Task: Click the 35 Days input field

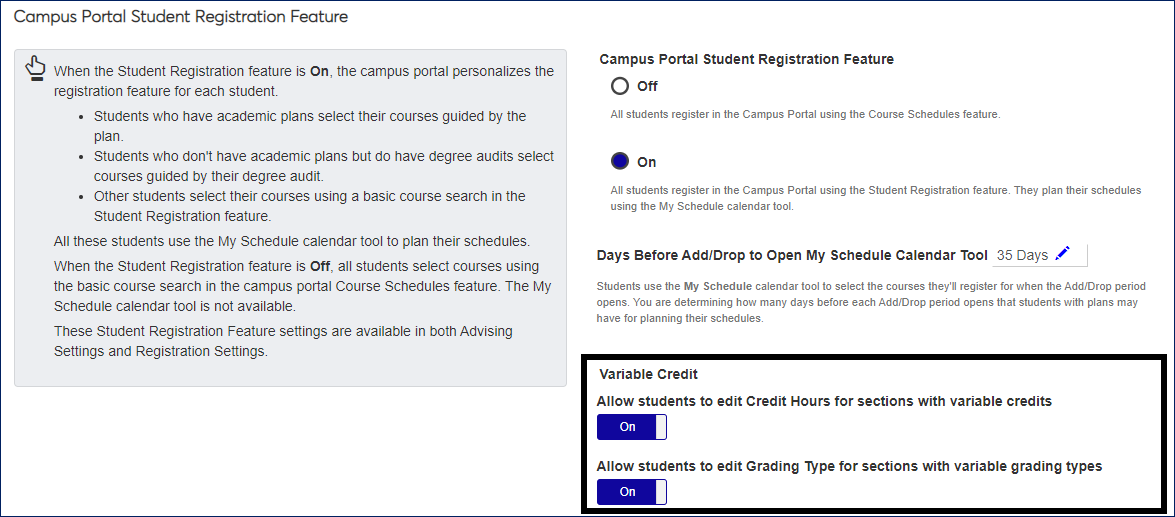Action: click(x=1022, y=255)
